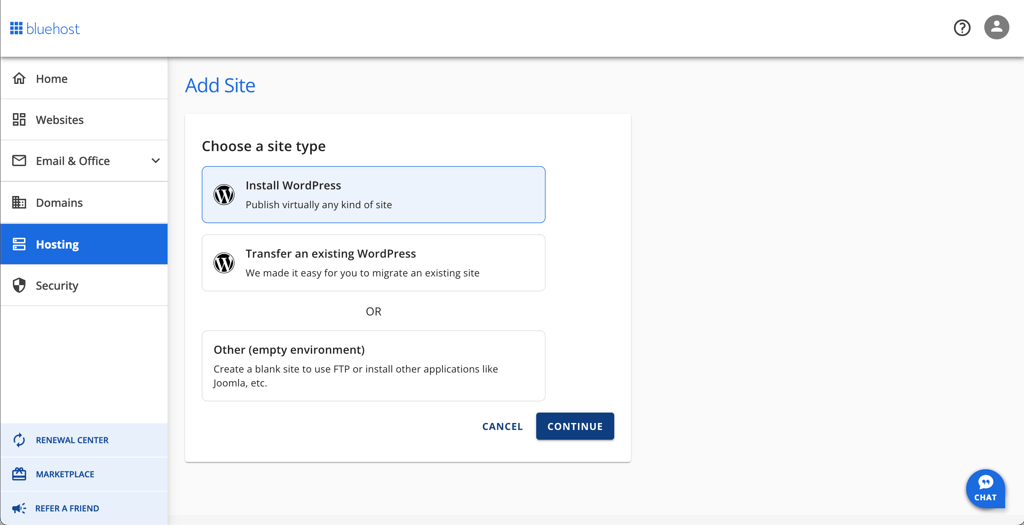
Task: Click the OR separator text
Action: click(374, 311)
